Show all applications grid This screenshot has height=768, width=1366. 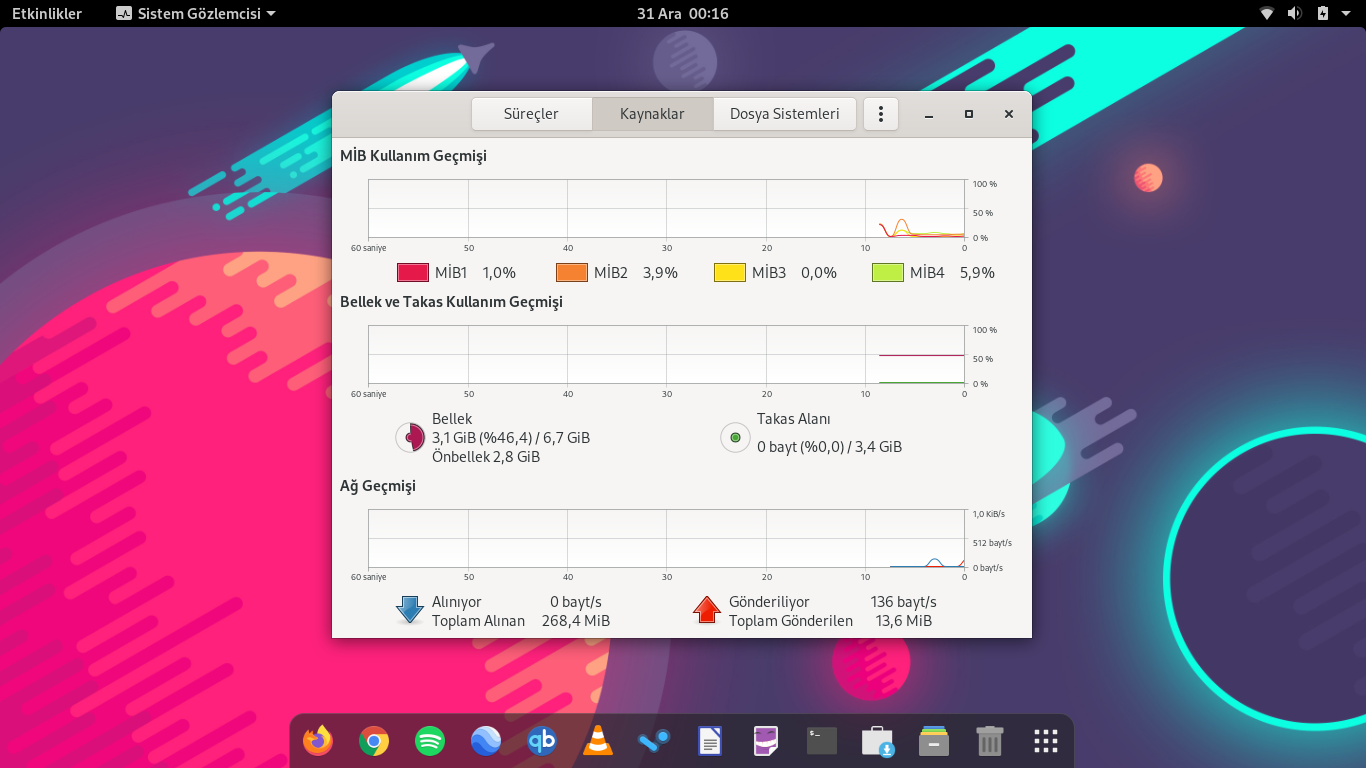point(1046,741)
